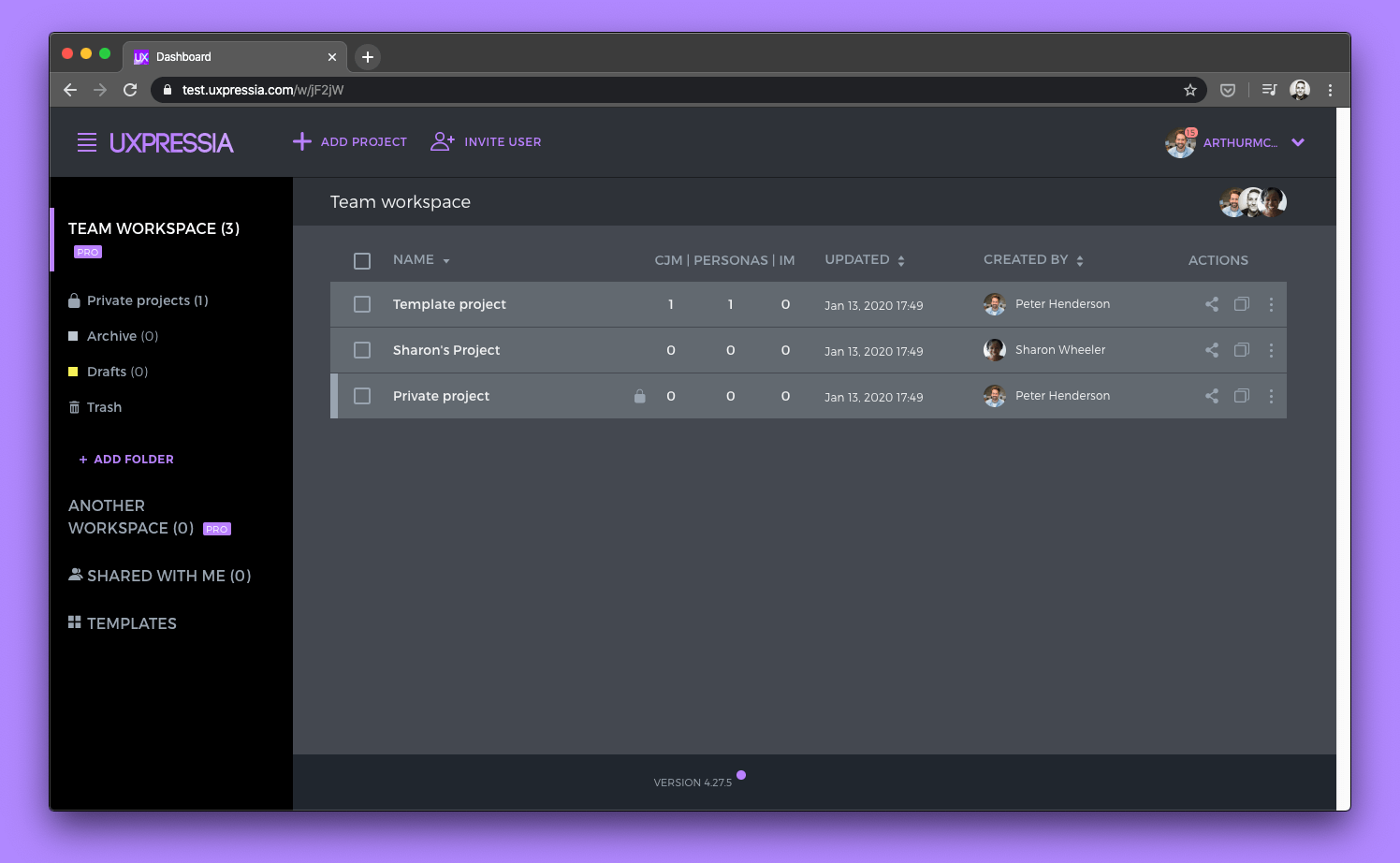Select all projects with header checkbox

tap(362, 261)
